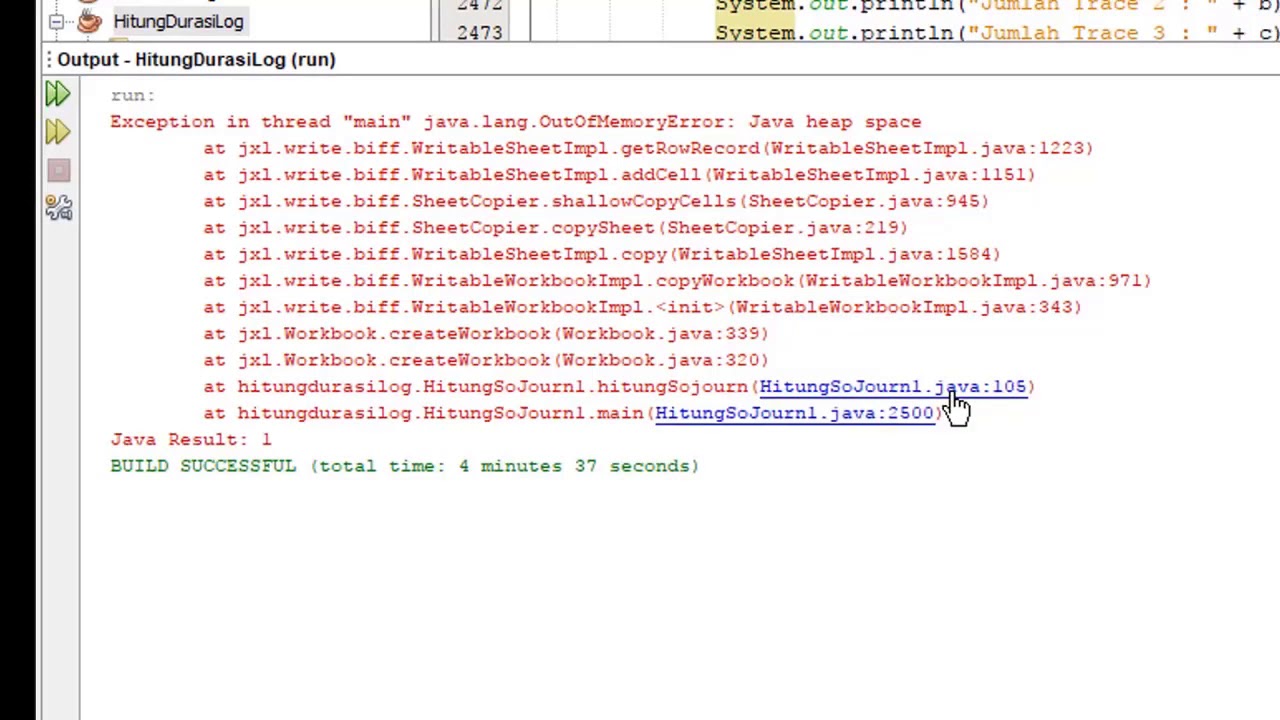Open the HitungSoJourn1.java:2500 stack trace link
Screen dimensions: 1280x720
(x=795, y=413)
